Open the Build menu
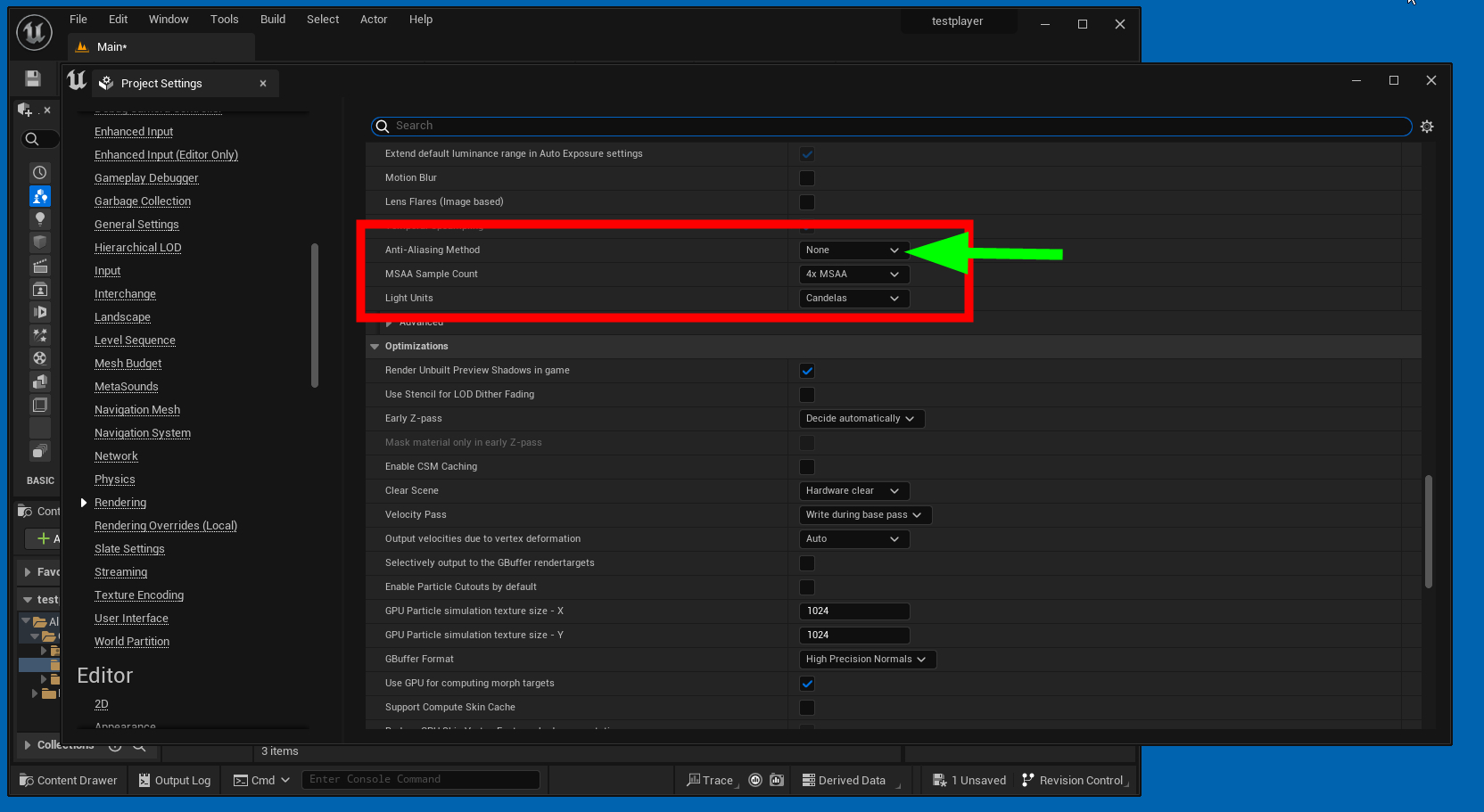This screenshot has width=1484, height=812. pos(273,20)
